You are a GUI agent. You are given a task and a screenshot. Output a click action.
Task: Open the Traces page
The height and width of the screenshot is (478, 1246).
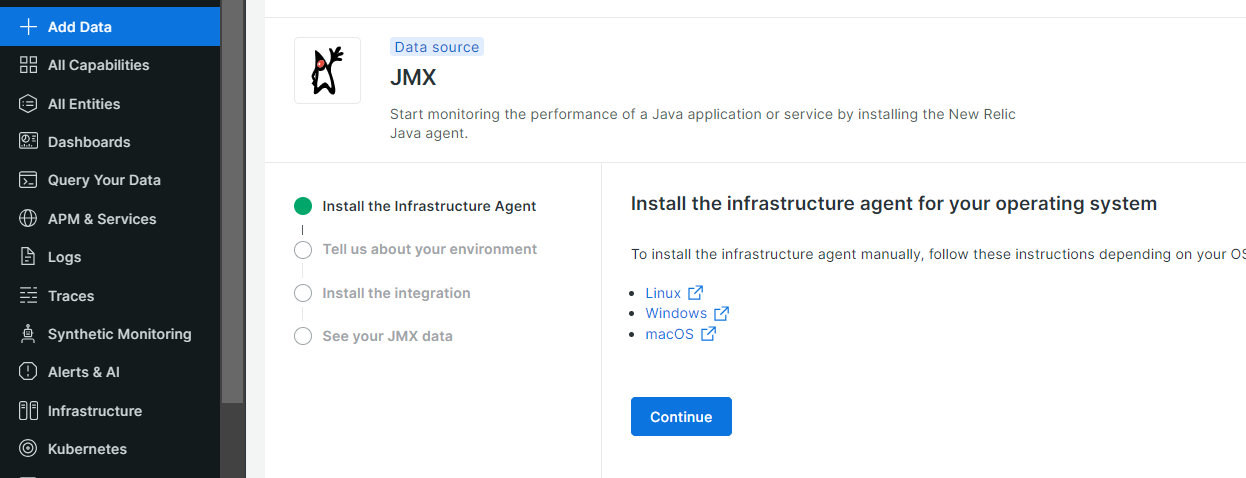click(x=110, y=296)
